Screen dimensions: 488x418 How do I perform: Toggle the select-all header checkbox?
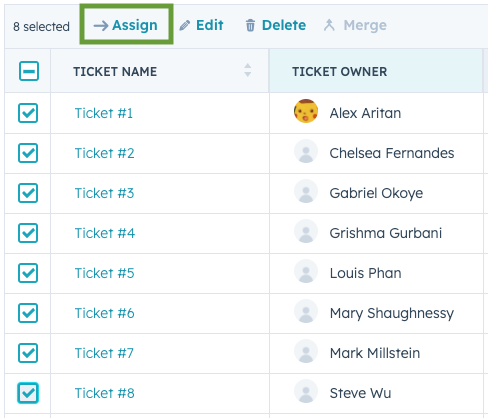29,71
